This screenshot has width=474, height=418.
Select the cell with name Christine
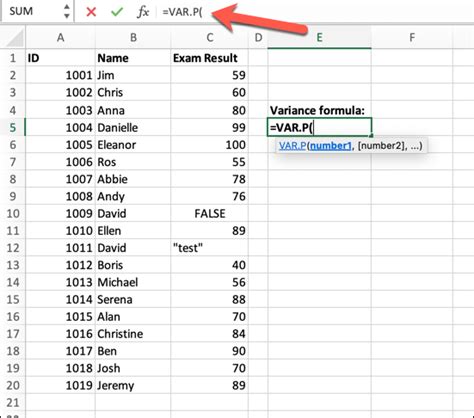[x=133, y=334]
